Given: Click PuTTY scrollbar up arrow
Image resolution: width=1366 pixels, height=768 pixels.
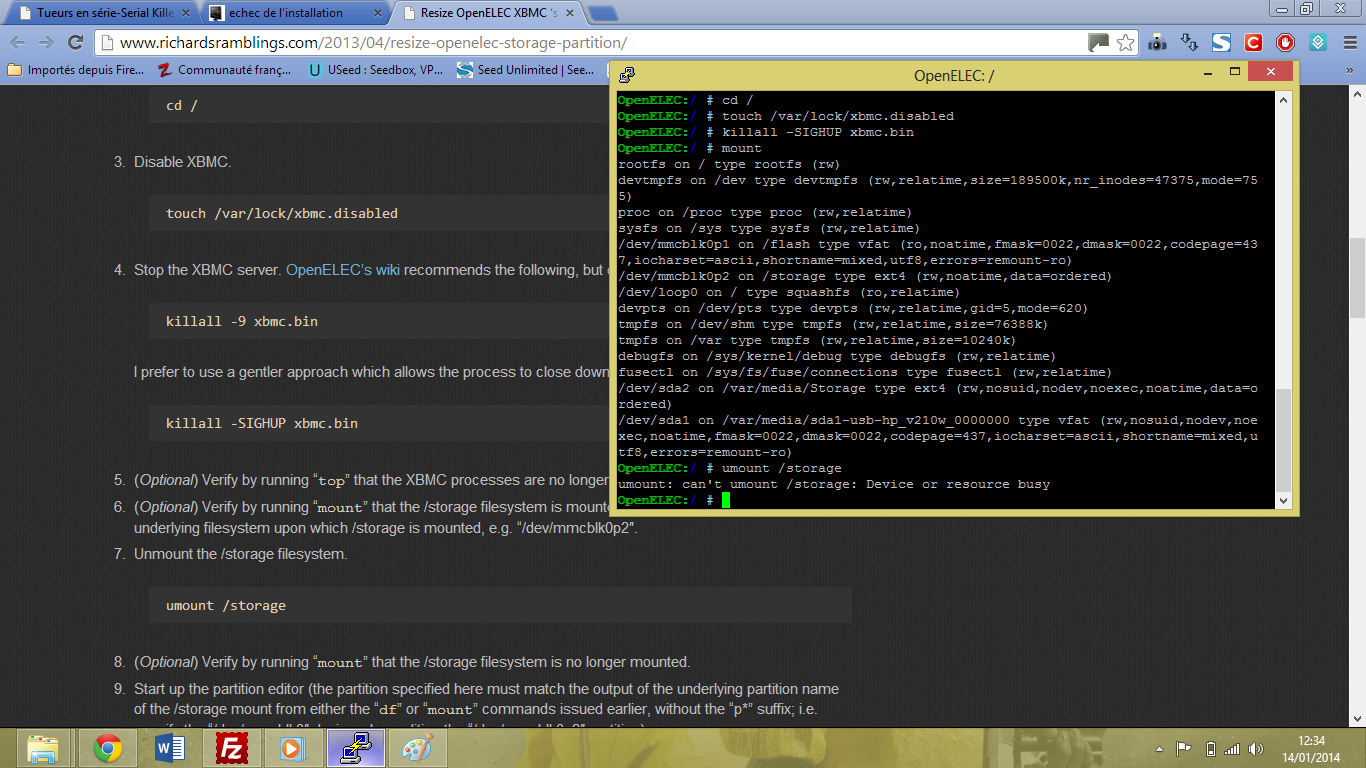Looking at the screenshot, I should pos(1284,100).
